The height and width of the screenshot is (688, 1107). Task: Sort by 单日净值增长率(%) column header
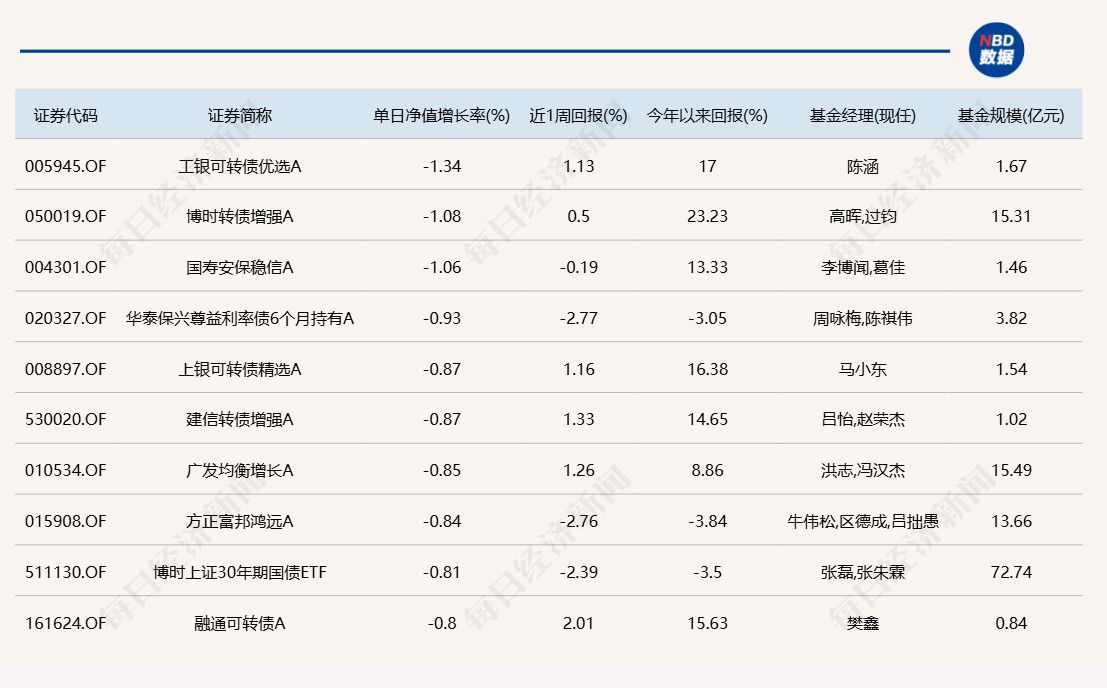pyautogui.click(x=442, y=115)
